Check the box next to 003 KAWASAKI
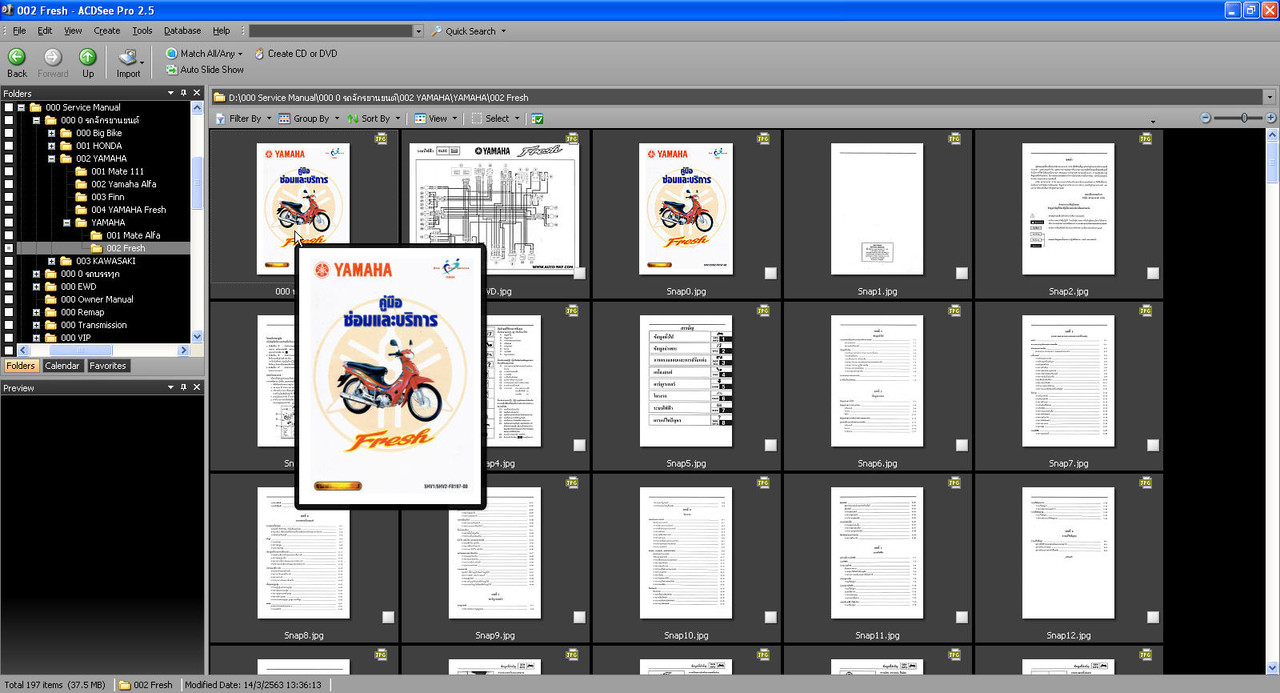 click(x=9, y=261)
